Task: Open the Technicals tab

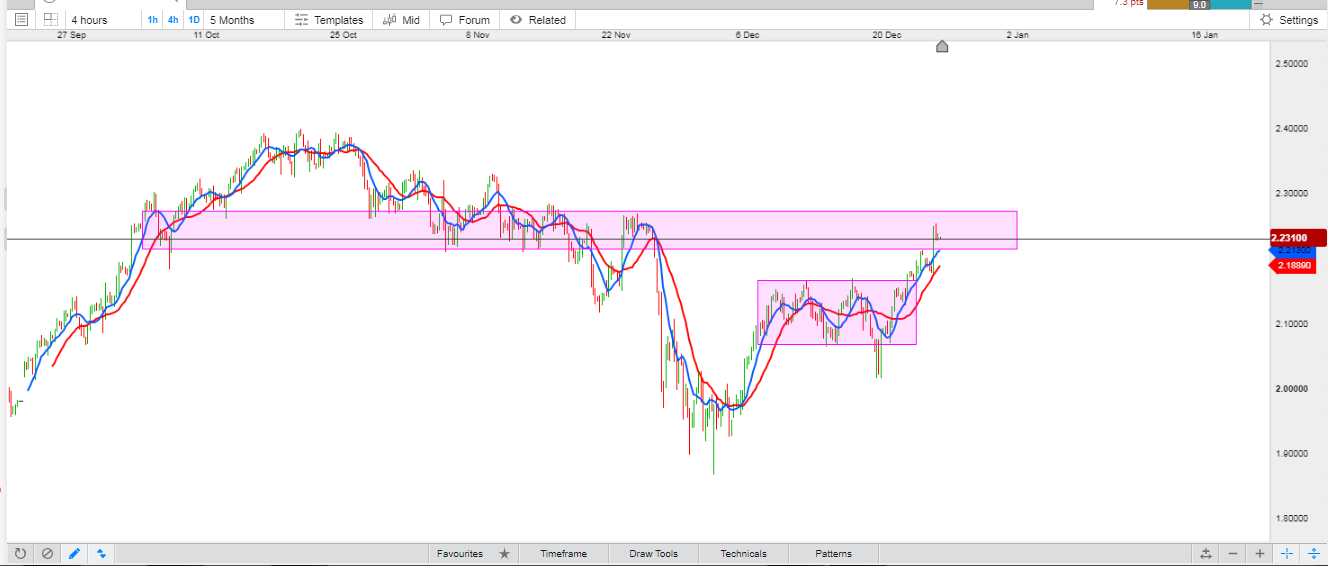Action: point(743,553)
